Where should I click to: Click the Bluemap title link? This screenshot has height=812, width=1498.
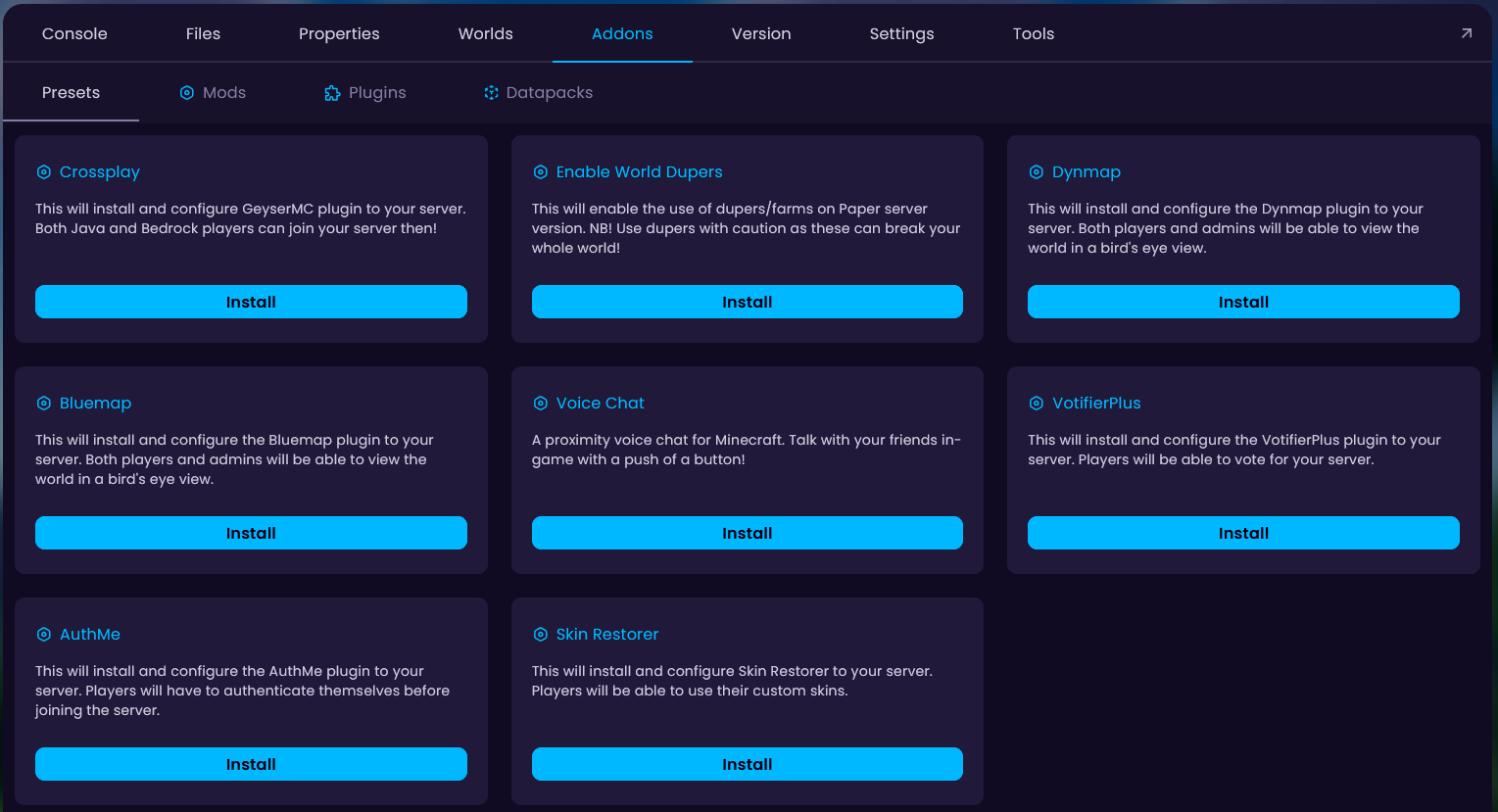pyautogui.click(x=95, y=404)
